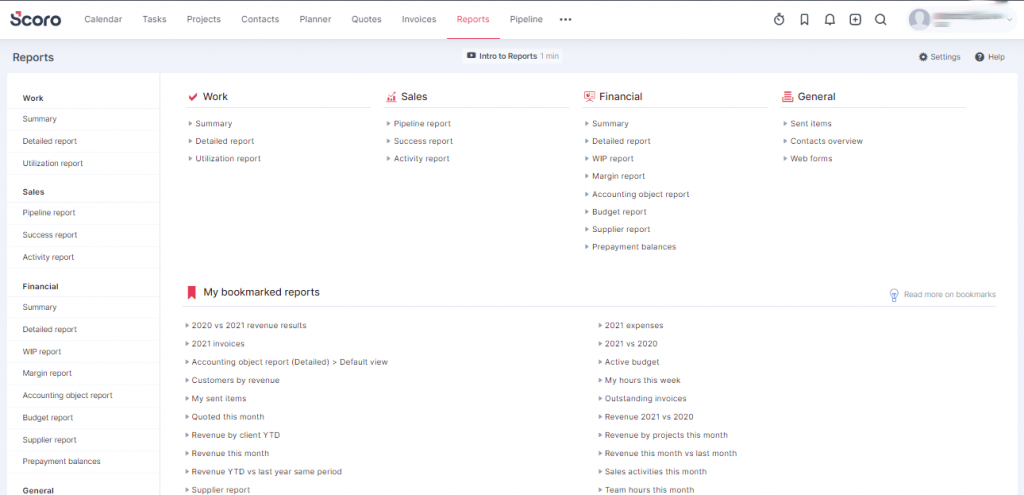Click the quick add plus icon
The image size is (1024, 495).
[855, 20]
